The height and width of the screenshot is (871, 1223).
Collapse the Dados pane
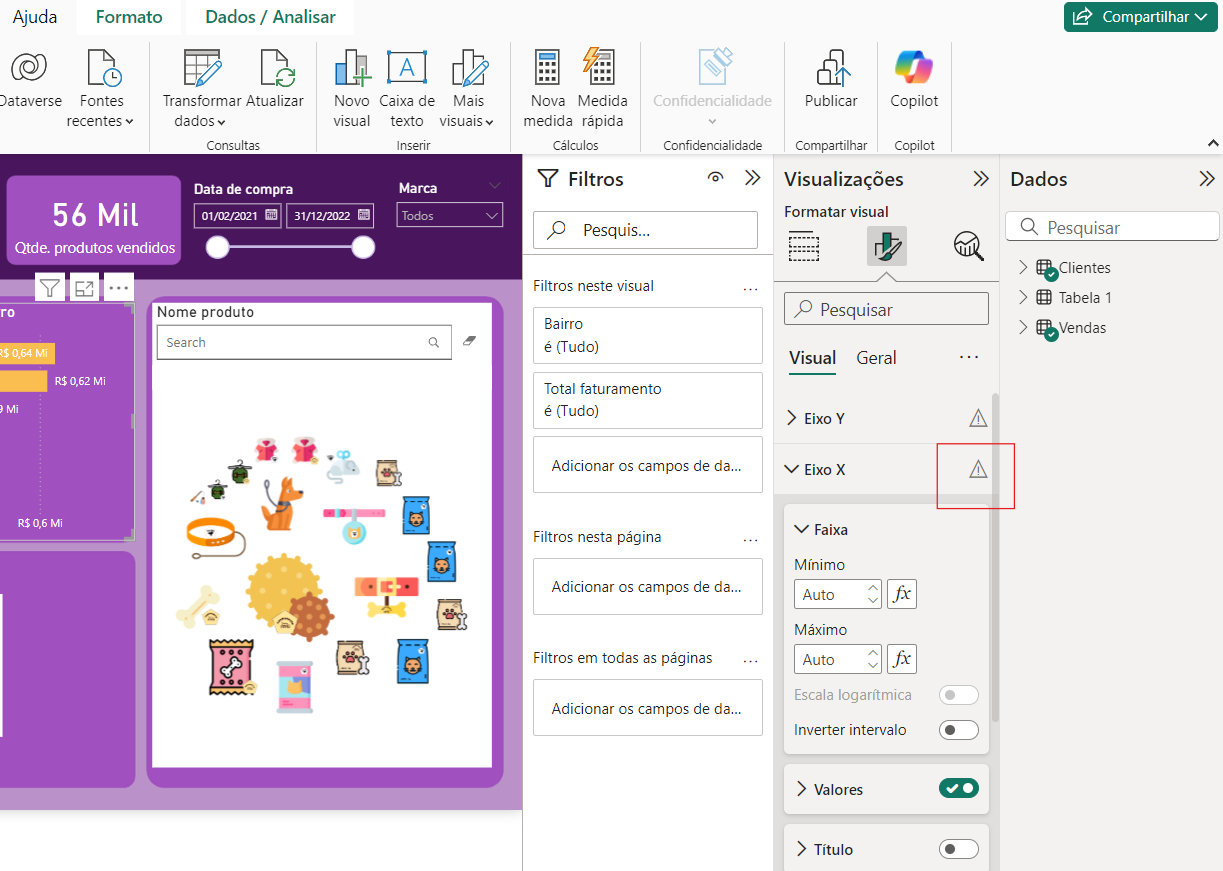(1207, 178)
